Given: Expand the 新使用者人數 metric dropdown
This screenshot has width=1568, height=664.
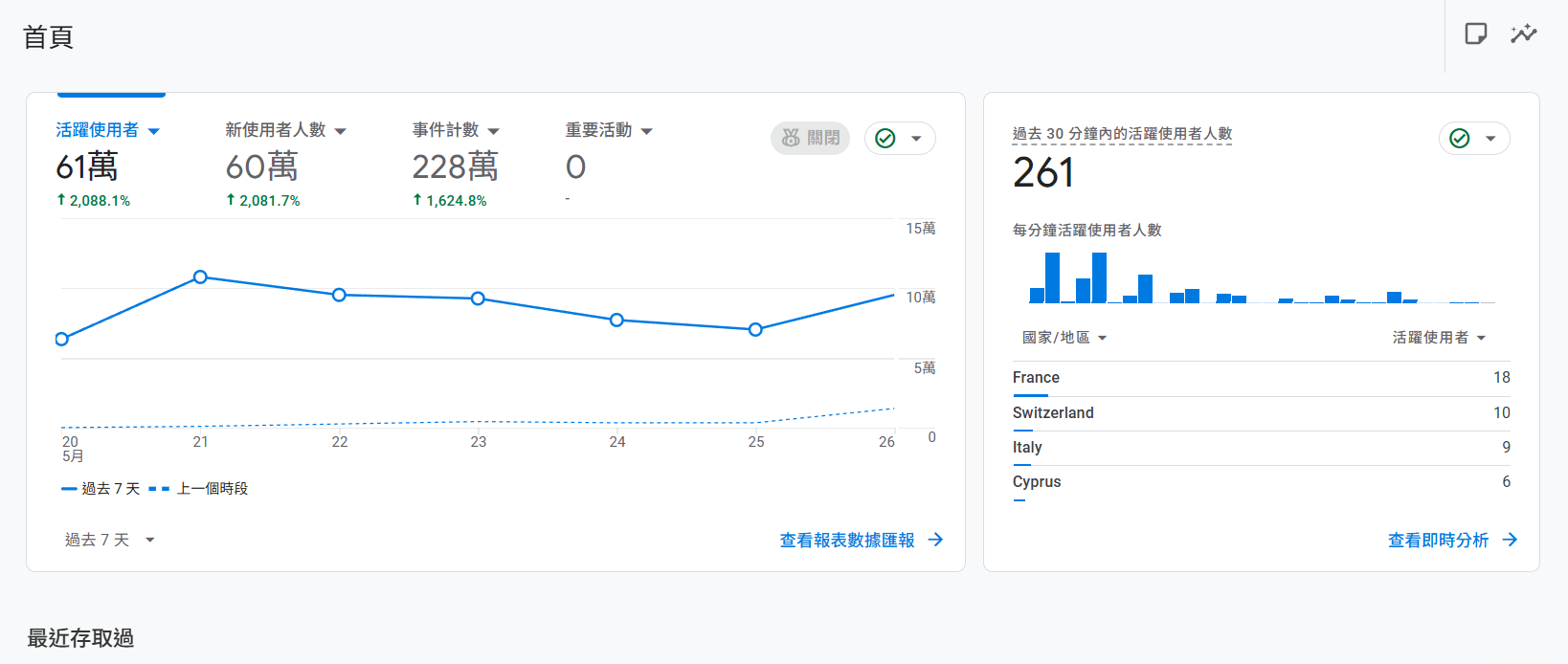Looking at the screenshot, I should [x=341, y=131].
